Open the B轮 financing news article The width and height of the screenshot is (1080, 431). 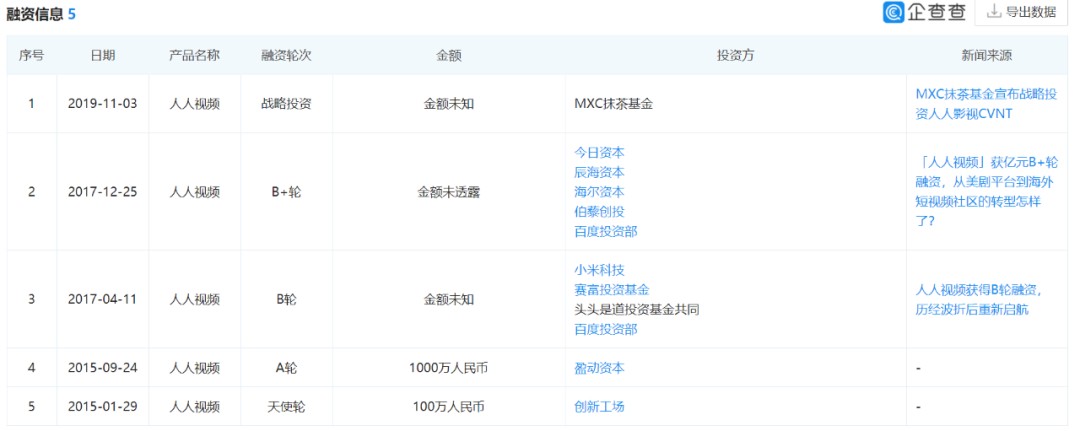pyautogui.click(x=978, y=299)
